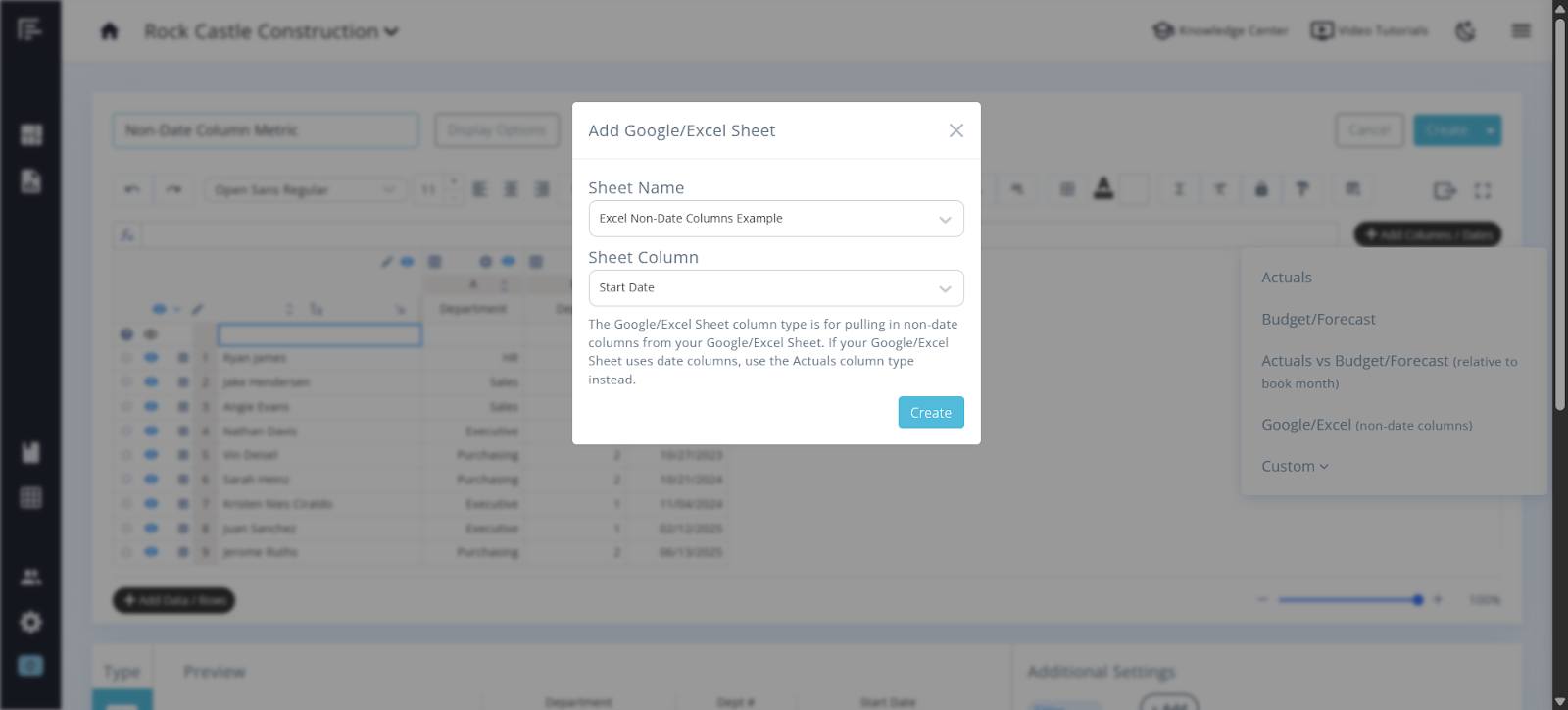
Task: Click the users icon in the sidebar
Action: point(31,577)
